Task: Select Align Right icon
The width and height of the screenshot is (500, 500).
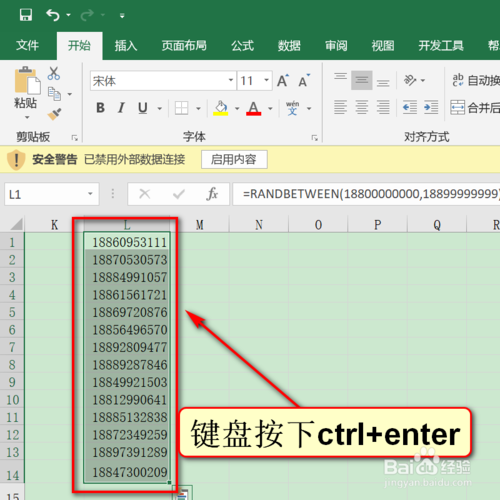Action: point(383,107)
